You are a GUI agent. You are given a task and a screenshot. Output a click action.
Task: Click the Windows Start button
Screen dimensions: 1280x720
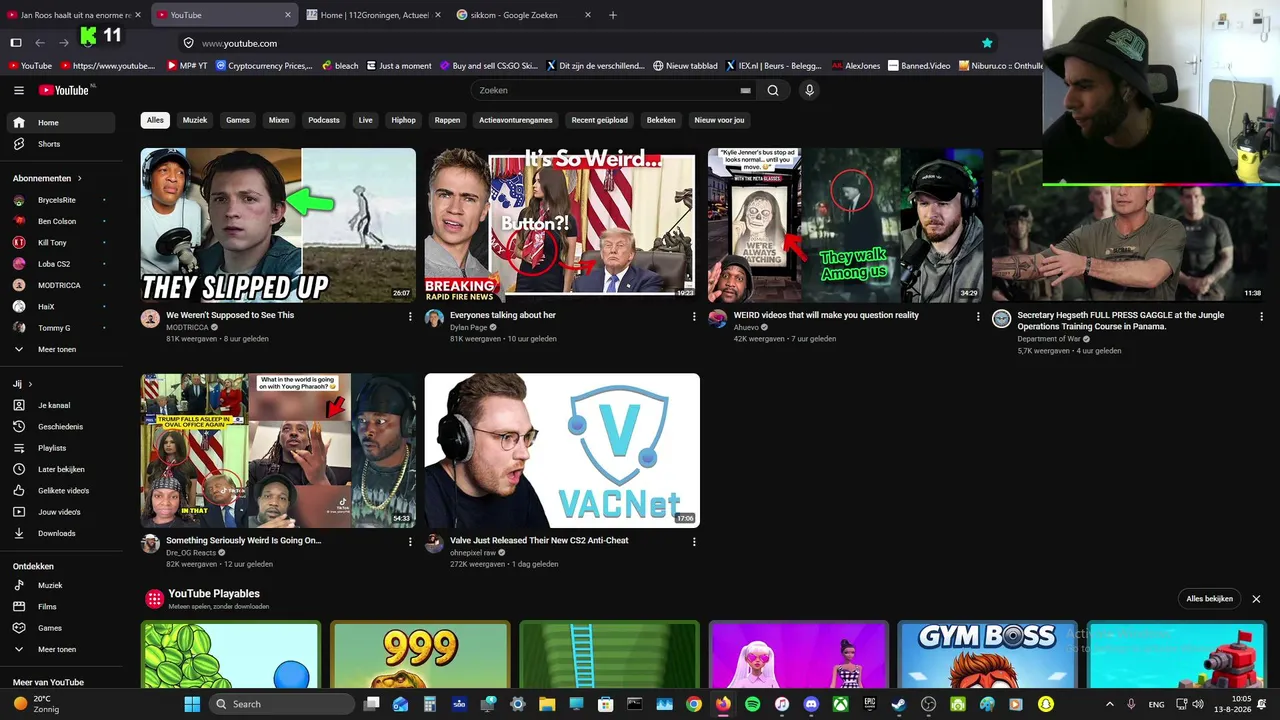(192, 704)
